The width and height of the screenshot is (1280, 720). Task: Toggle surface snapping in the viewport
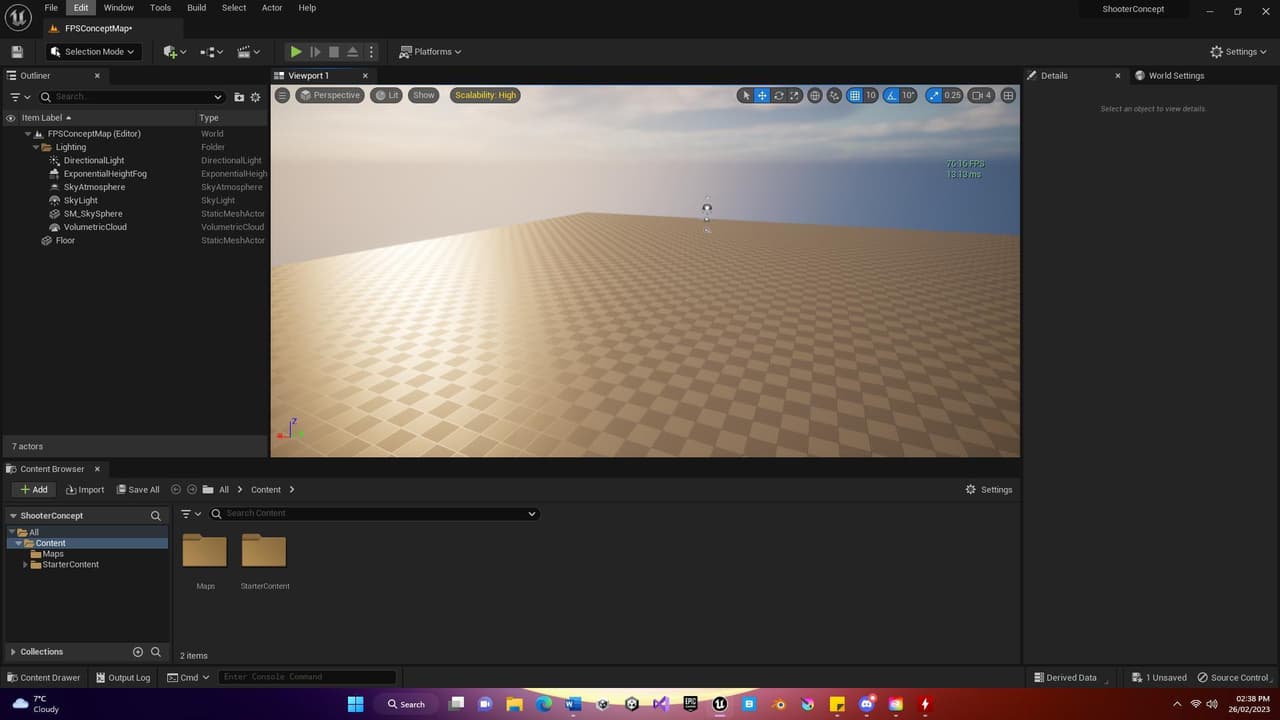(835, 95)
